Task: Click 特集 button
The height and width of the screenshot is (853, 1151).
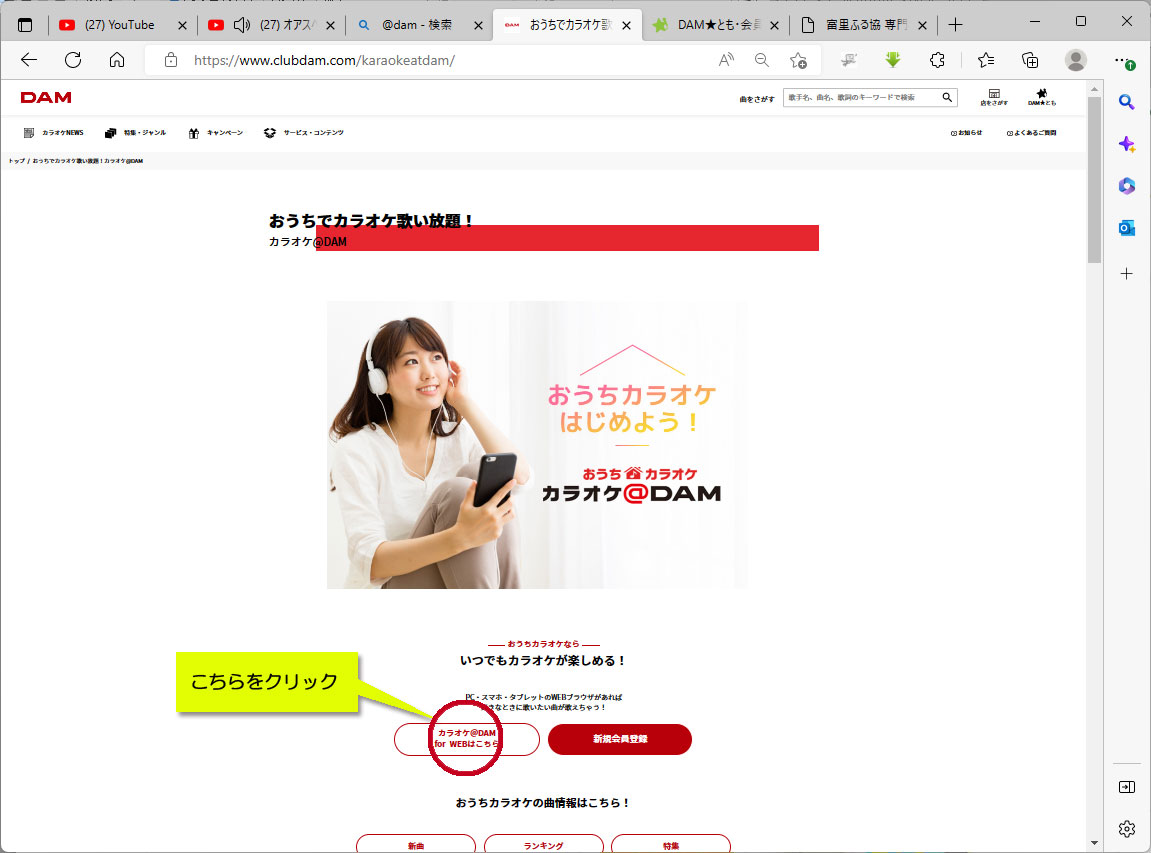Action: point(670,844)
